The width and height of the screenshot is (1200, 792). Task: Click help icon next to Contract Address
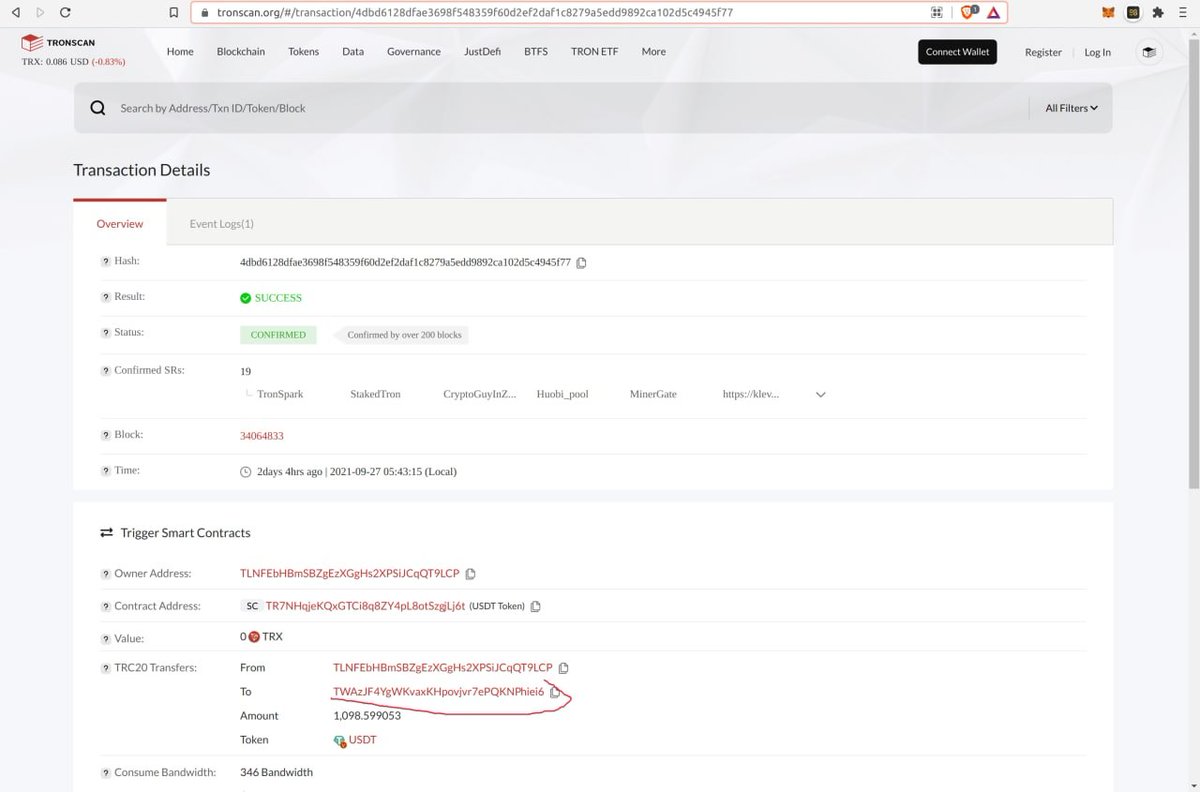[x=105, y=606]
